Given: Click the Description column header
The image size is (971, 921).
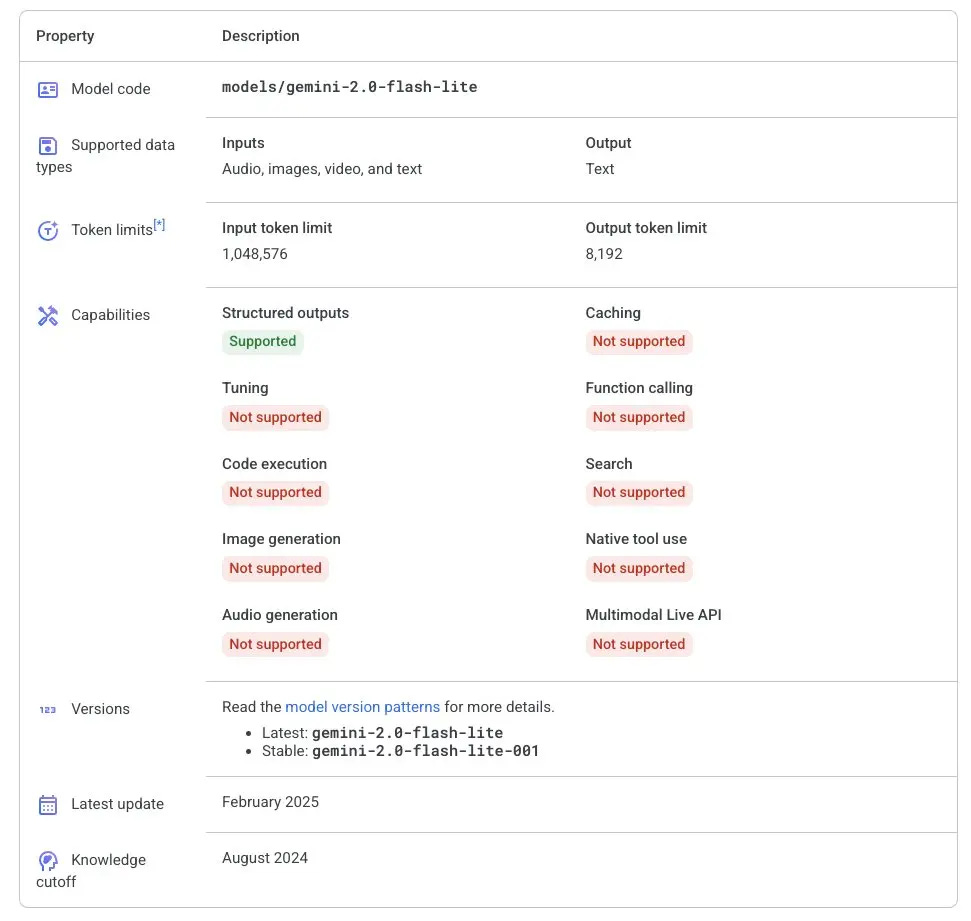Looking at the screenshot, I should (x=261, y=36).
